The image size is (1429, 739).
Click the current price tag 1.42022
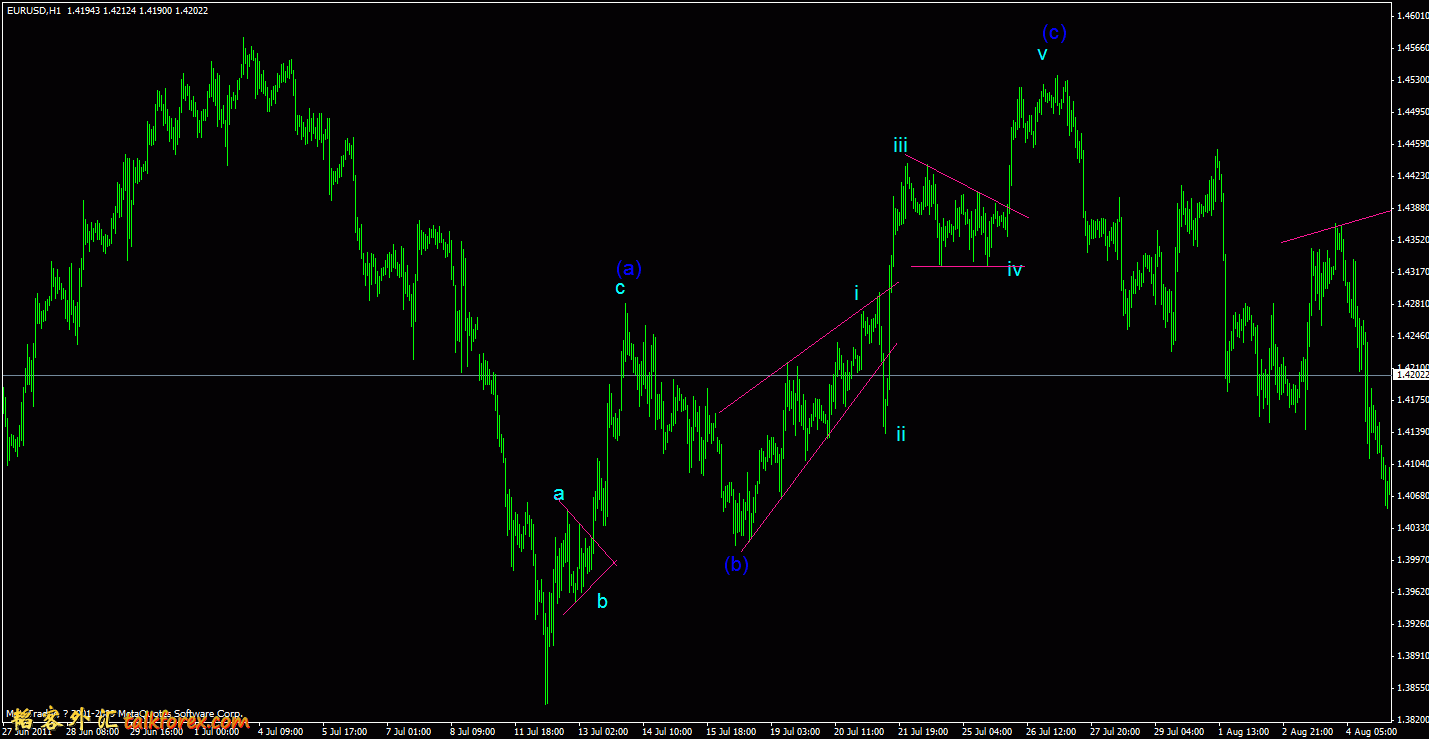1411,375
